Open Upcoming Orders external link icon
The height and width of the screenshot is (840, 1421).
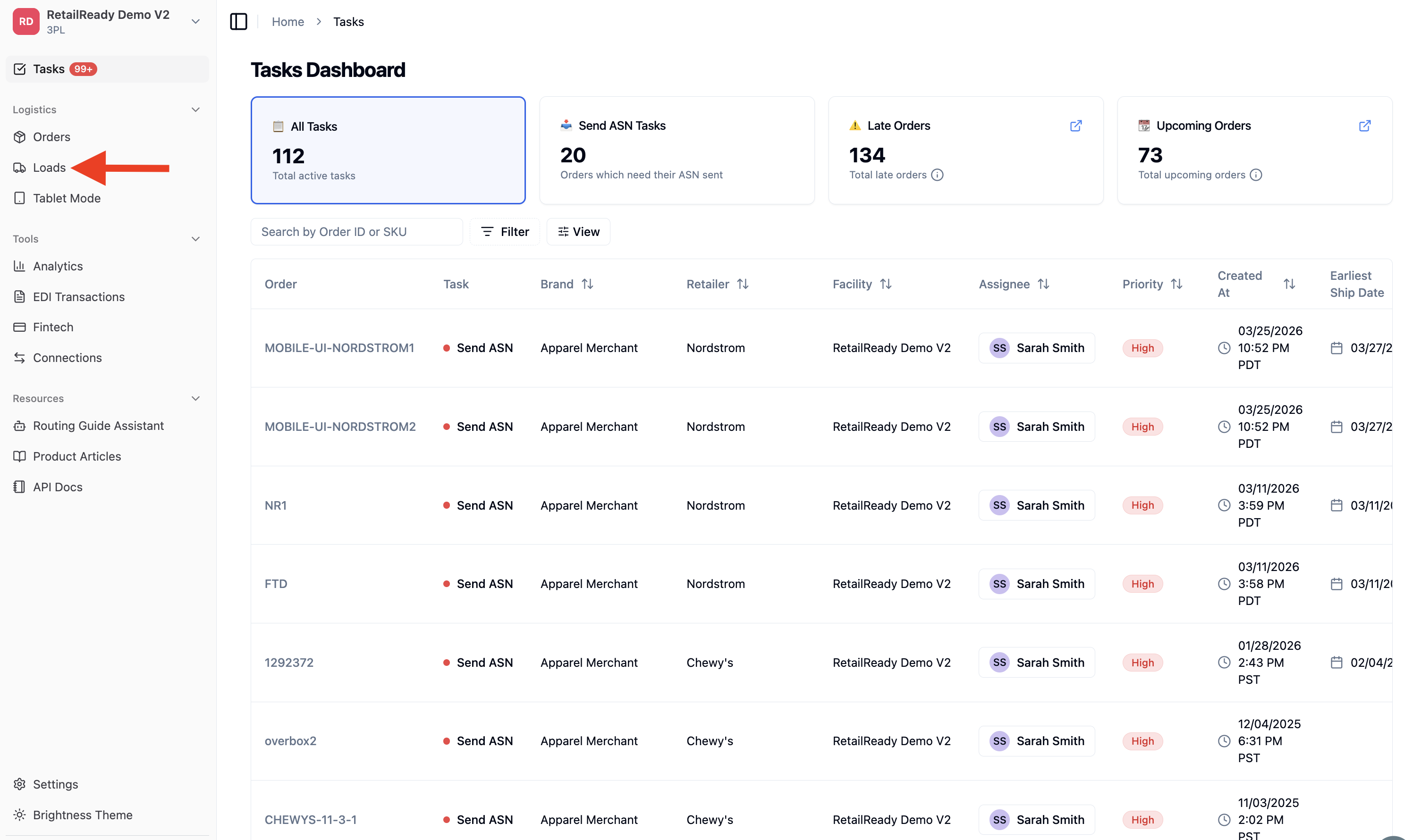point(1364,126)
